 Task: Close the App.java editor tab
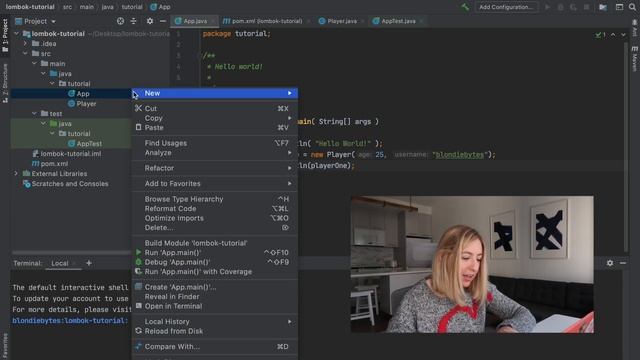[213, 21]
